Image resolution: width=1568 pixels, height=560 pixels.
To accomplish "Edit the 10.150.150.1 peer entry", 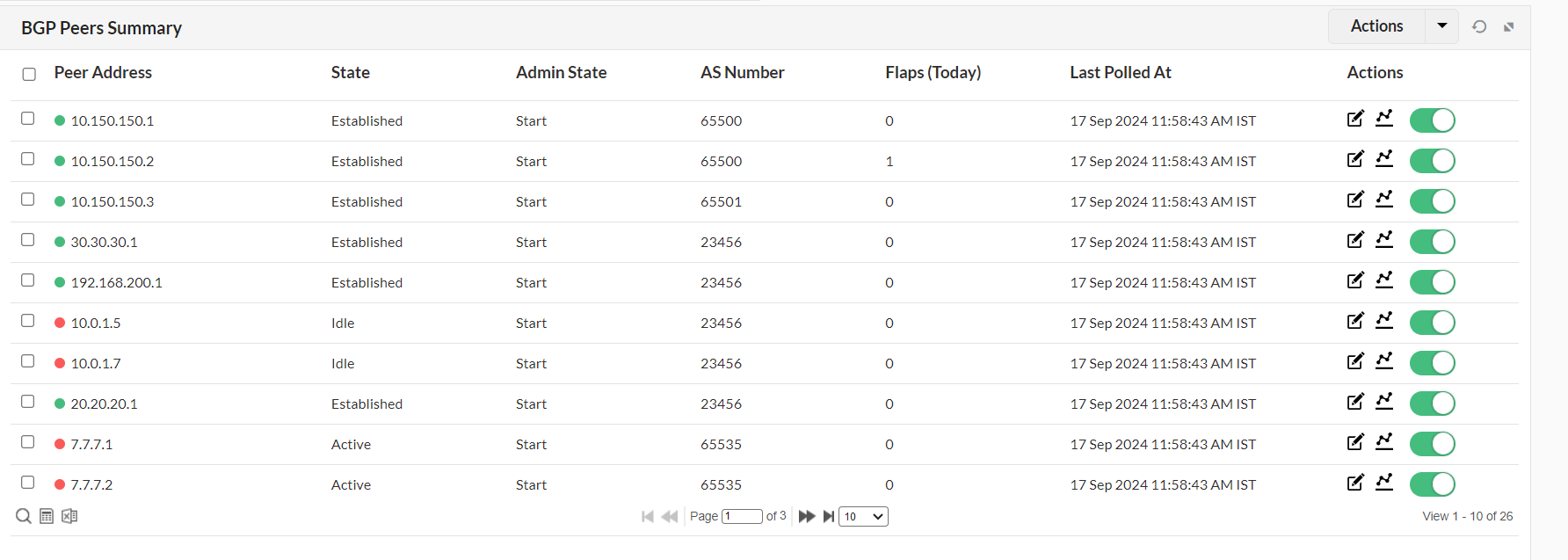I will [1355, 119].
